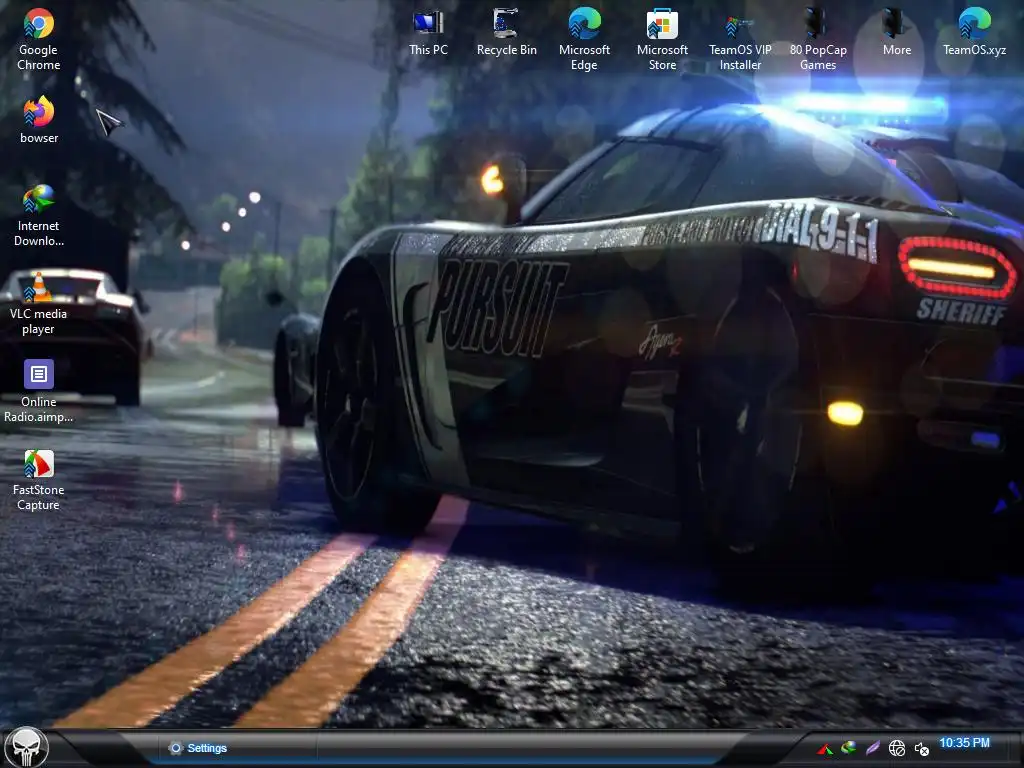Select the More desktop icon
The image size is (1024, 768).
pyautogui.click(x=896, y=33)
